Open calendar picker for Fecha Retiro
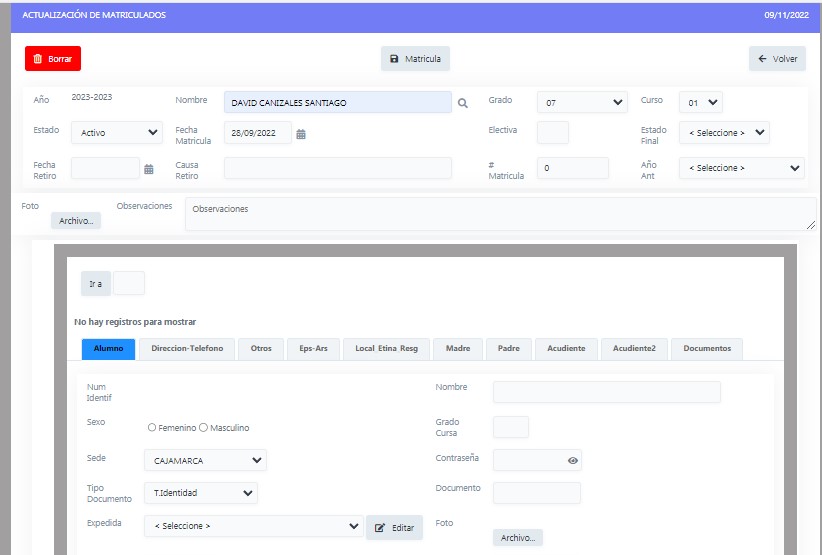 click(x=149, y=169)
